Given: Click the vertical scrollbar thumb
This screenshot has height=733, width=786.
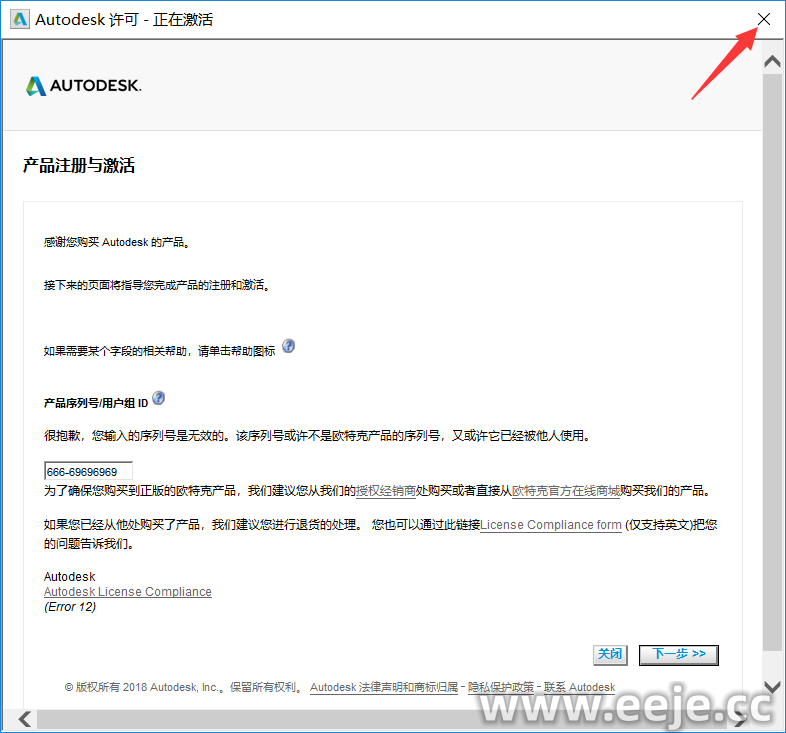Looking at the screenshot, I should (772, 370).
